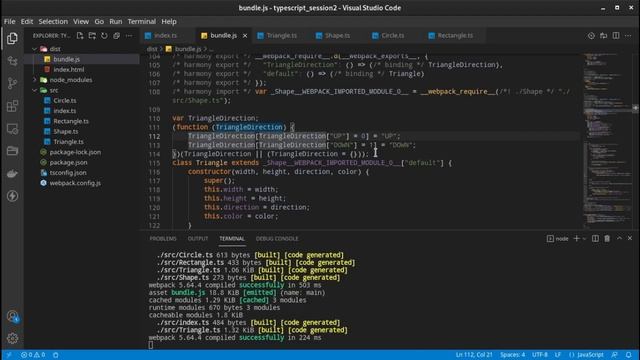Show the Problems panel tab
Screen dimensions: 640x360
point(163,239)
